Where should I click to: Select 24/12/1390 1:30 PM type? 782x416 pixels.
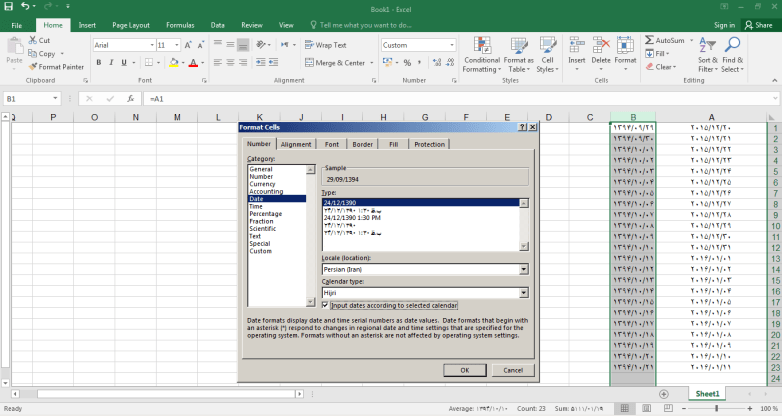pos(352,217)
